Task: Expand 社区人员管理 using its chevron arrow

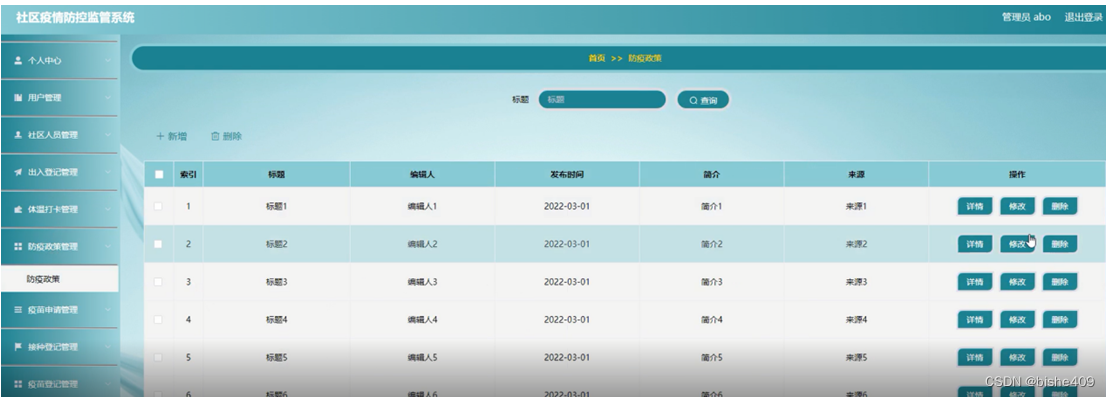Action: [x=108, y=135]
